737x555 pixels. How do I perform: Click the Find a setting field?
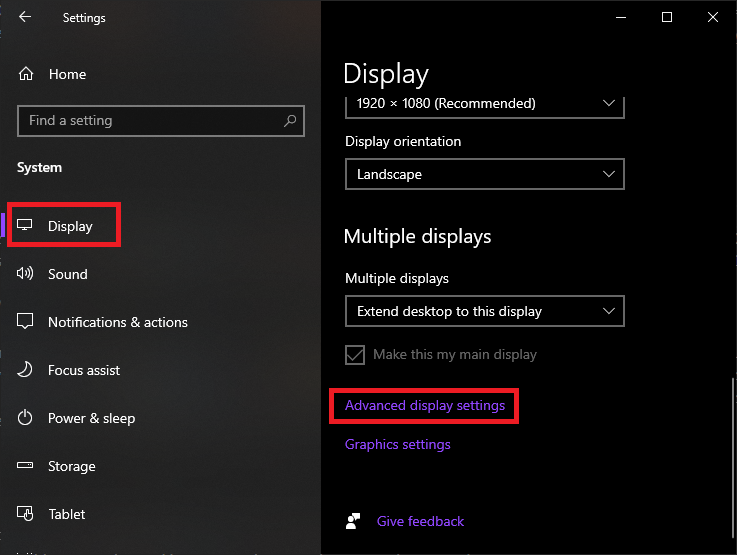tap(161, 121)
